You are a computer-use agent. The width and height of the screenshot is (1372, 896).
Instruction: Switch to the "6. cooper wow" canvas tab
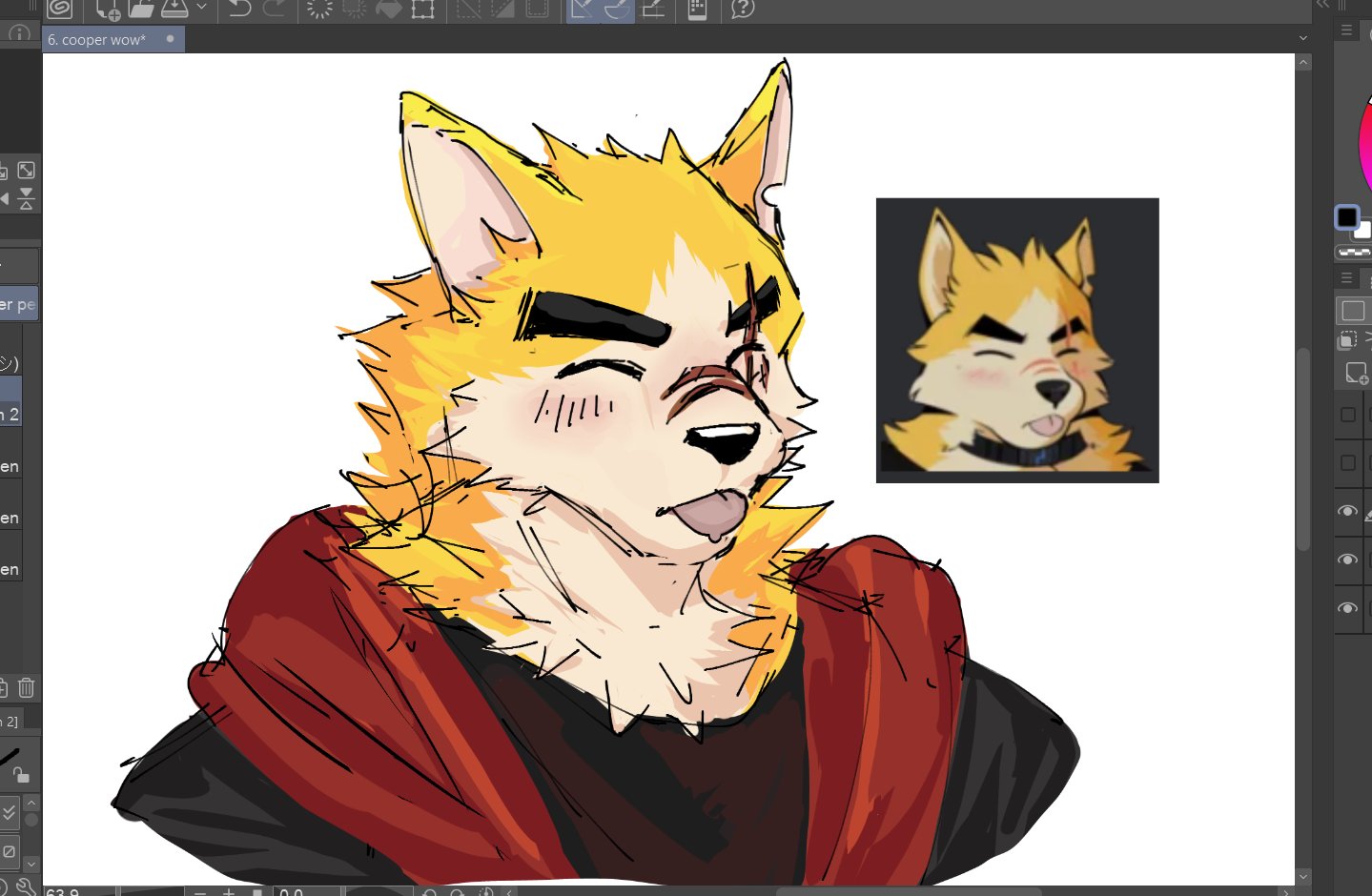click(97, 40)
